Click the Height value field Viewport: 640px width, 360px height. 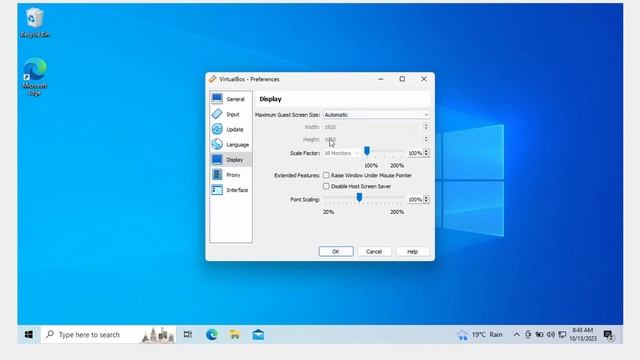click(x=376, y=140)
